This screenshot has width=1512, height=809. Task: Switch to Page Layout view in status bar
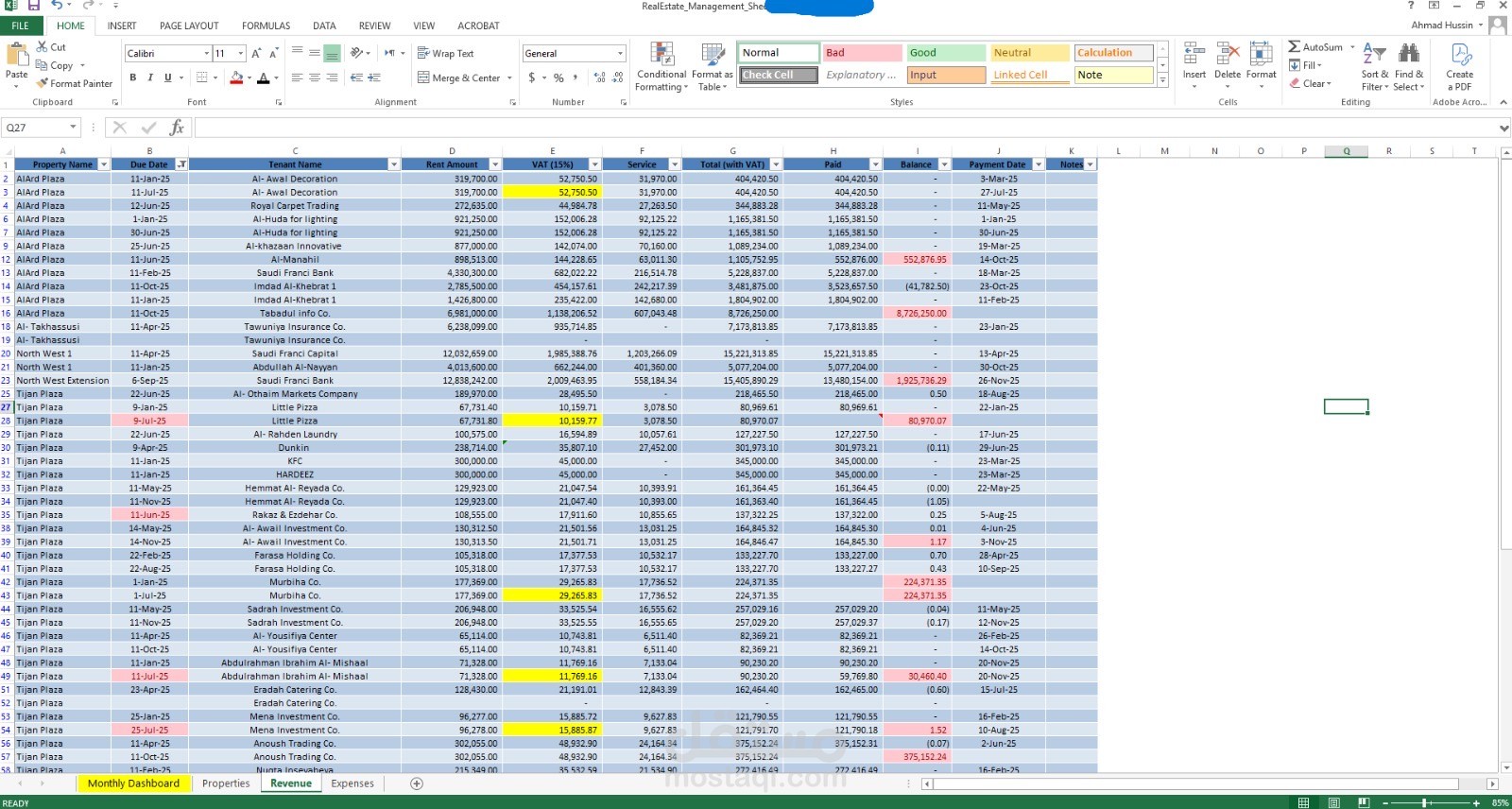pos(1333,802)
